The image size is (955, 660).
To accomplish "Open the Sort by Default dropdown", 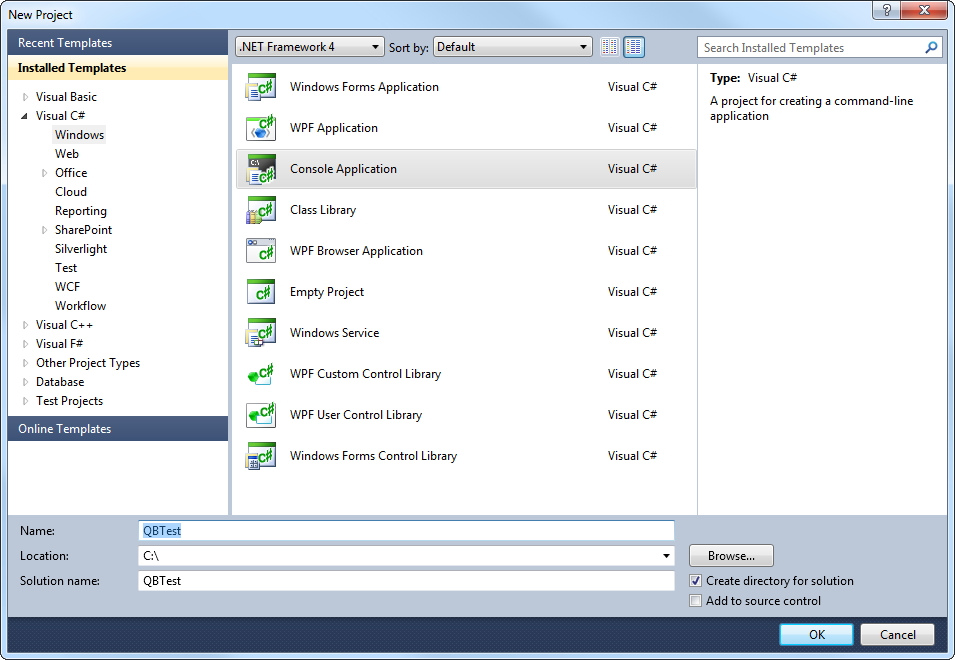I will pyautogui.click(x=513, y=47).
